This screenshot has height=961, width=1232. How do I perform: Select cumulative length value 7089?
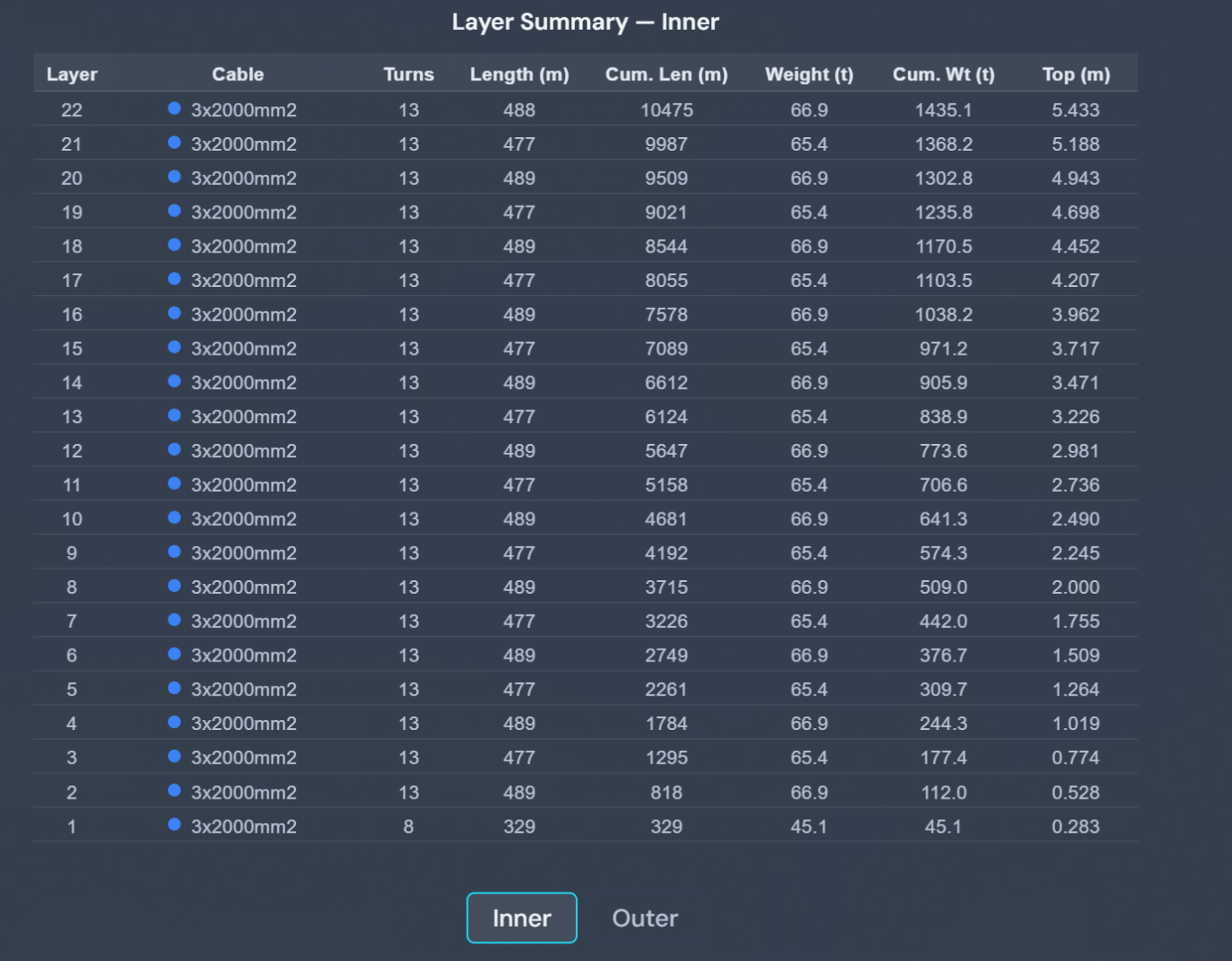pyautogui.click(x=666, y=348)
